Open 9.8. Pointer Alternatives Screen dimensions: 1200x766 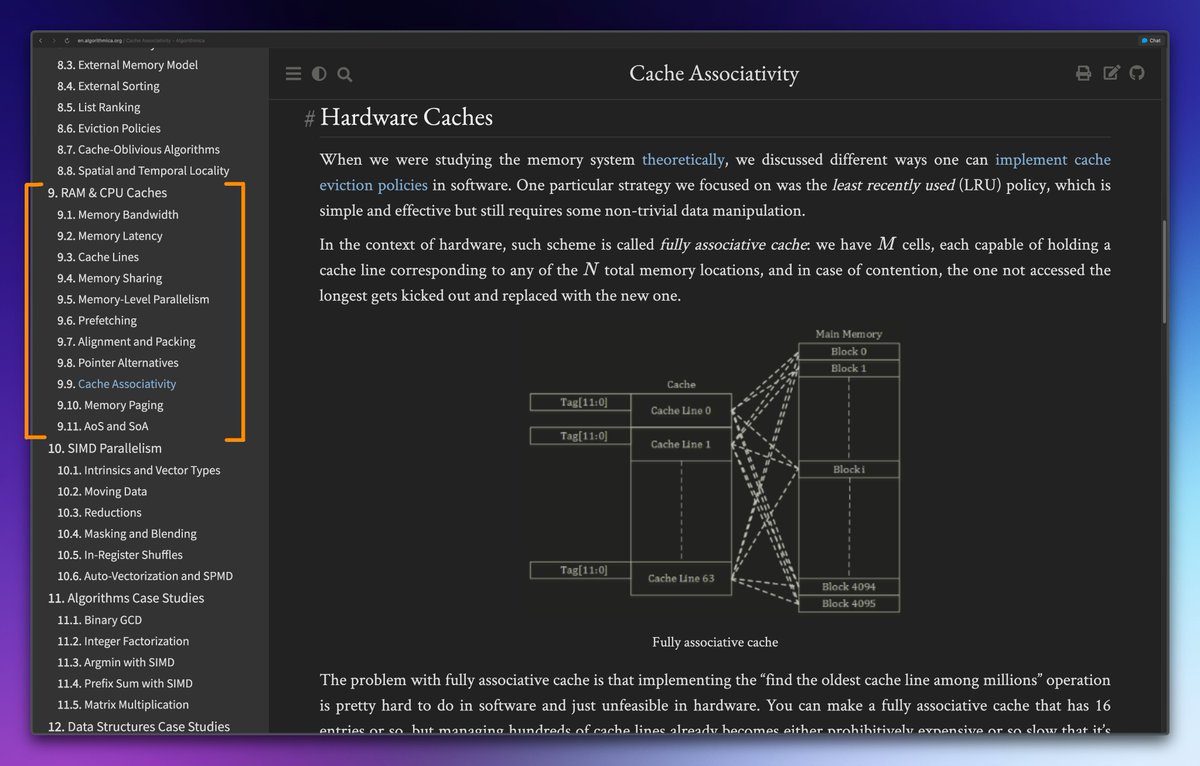pyautogui.click(x=118, y=363)
